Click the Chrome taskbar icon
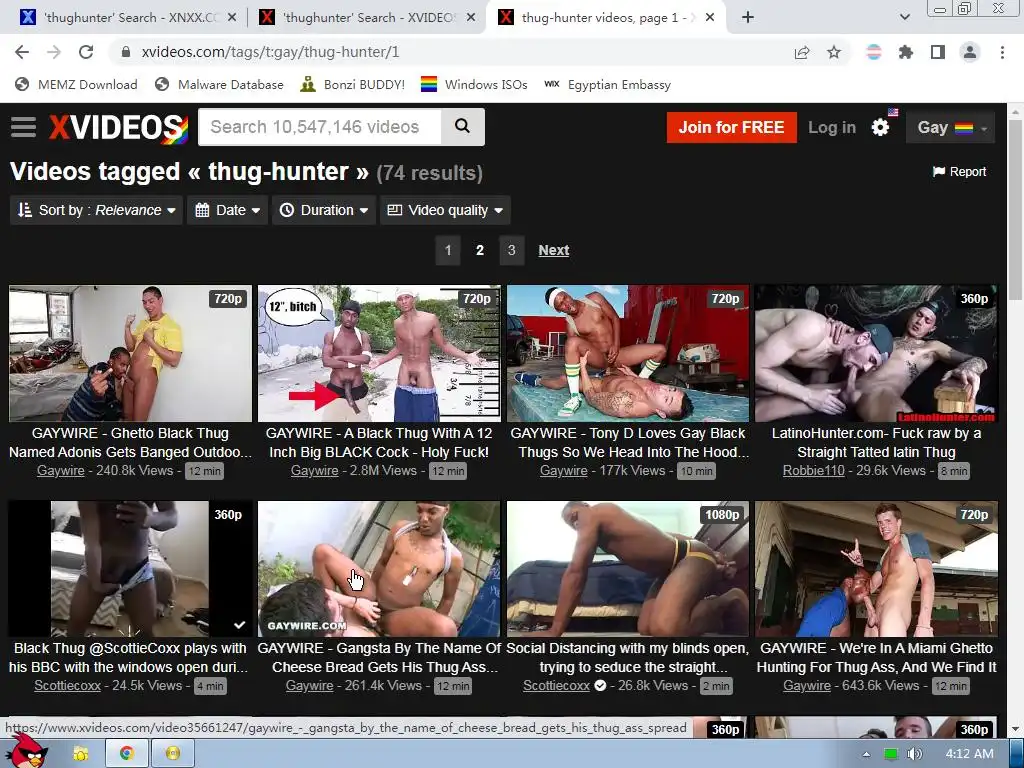Viewport: 1024px width, 768px height. (127, 754)
